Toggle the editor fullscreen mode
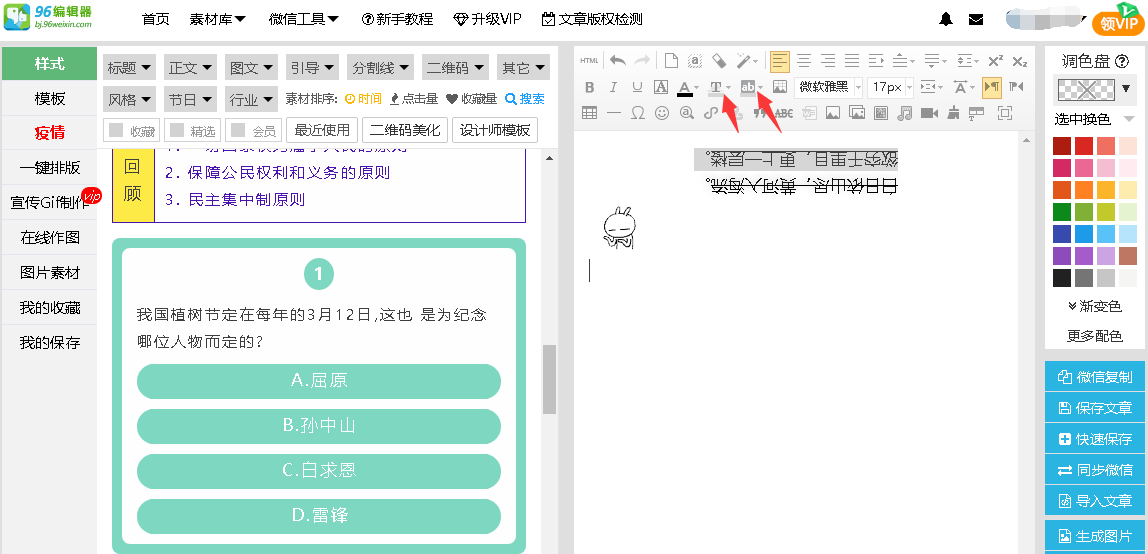The height and width of the screenshot is (554, 1148). (1005, 113)
